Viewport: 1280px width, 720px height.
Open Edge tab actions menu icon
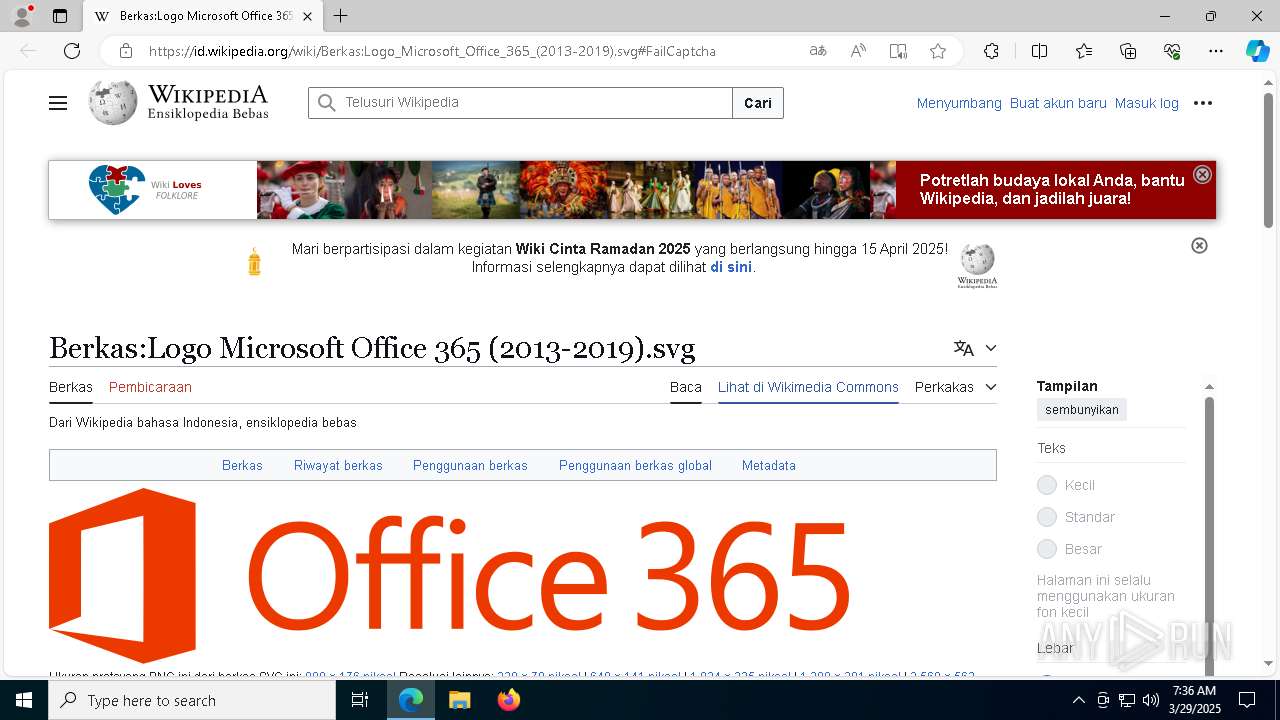60,16
